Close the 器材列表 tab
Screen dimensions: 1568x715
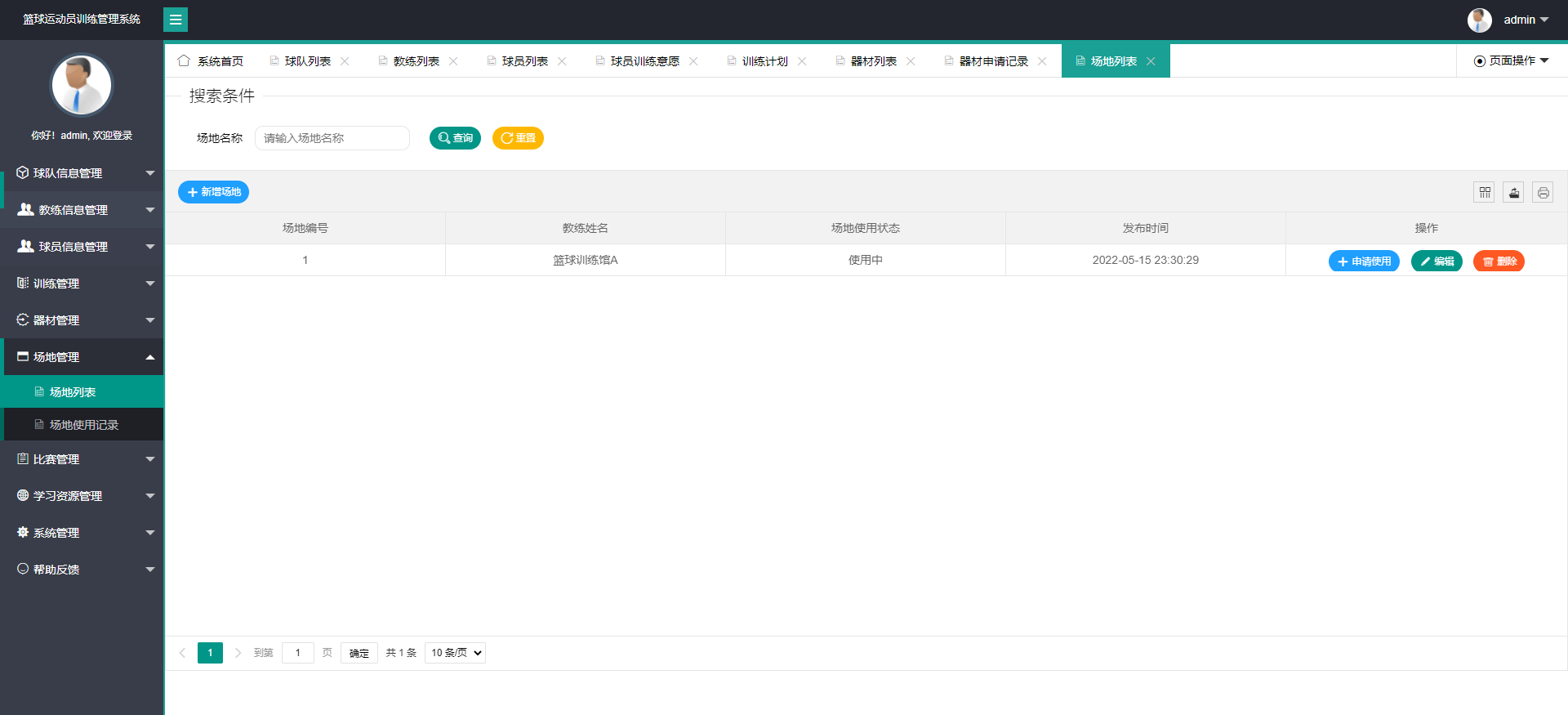[x=911, y=61]
